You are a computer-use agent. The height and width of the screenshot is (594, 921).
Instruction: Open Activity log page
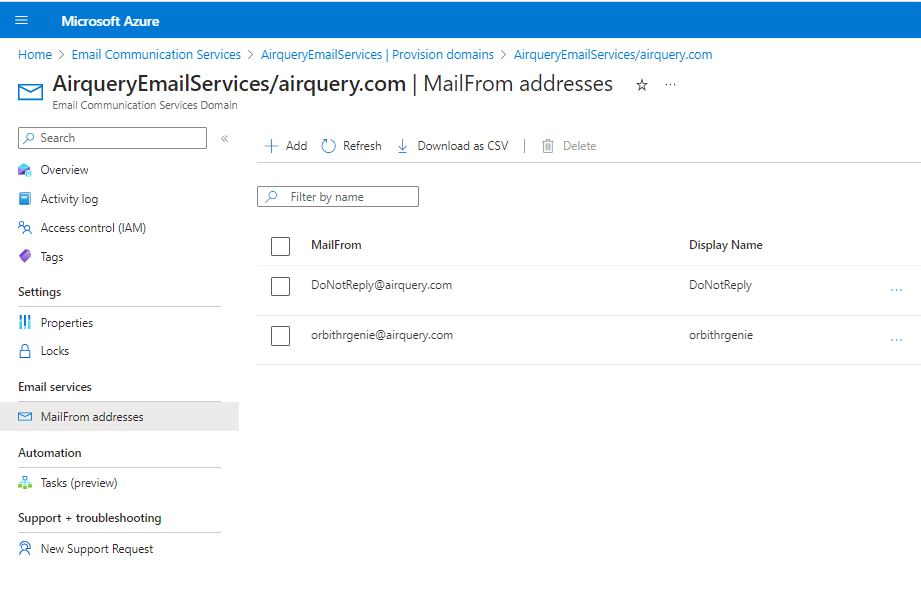69,199
